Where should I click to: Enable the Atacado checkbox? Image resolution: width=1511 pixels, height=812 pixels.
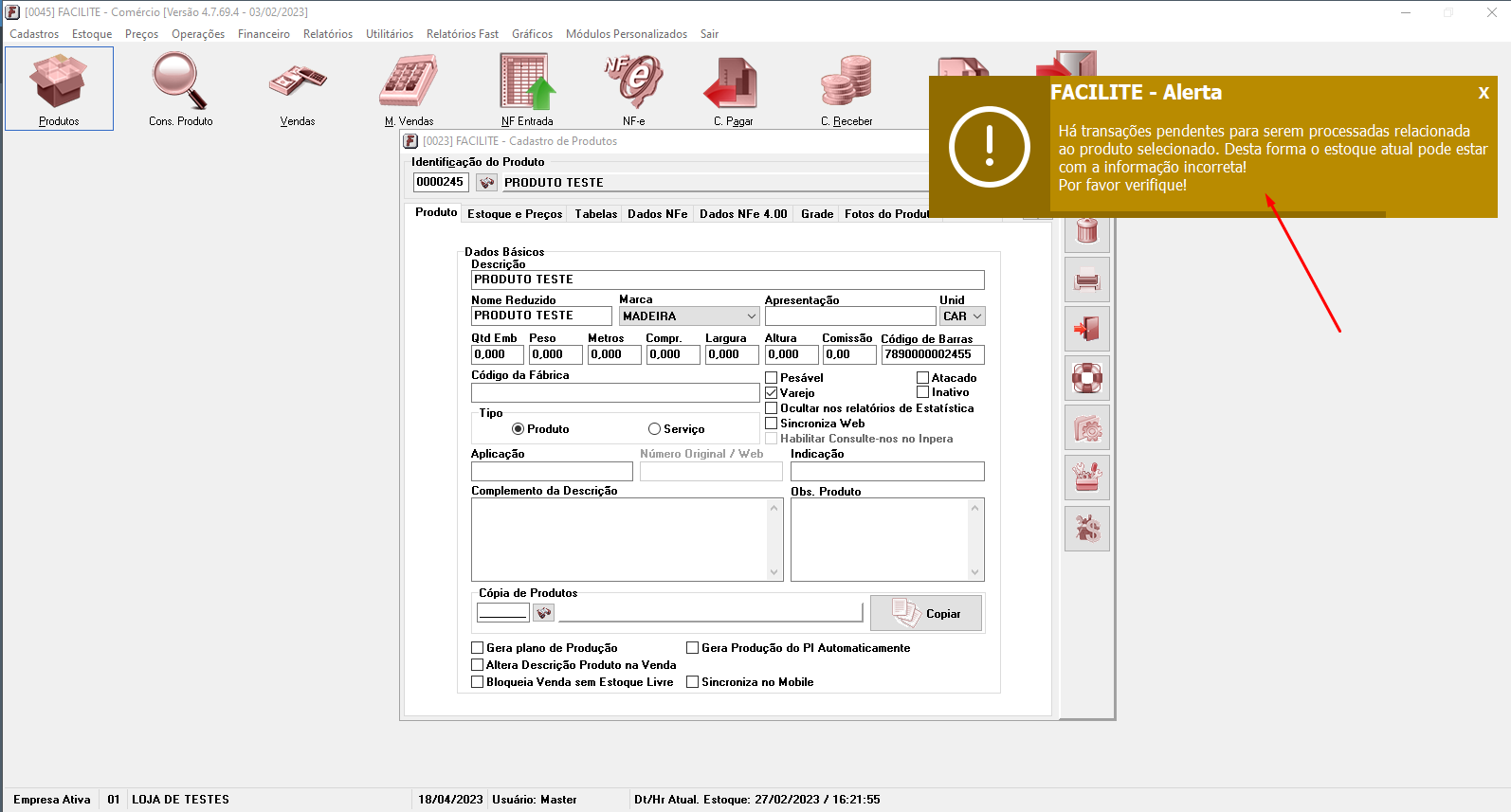[x=922, y=378]
